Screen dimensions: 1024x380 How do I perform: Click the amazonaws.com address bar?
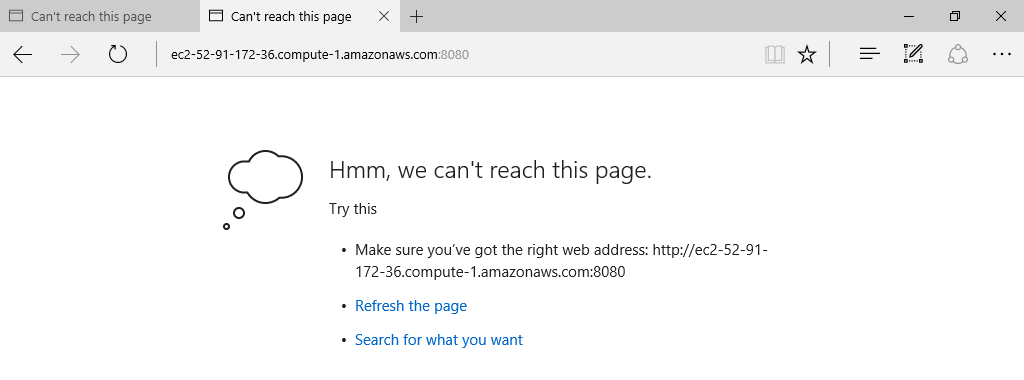point(457,55)
